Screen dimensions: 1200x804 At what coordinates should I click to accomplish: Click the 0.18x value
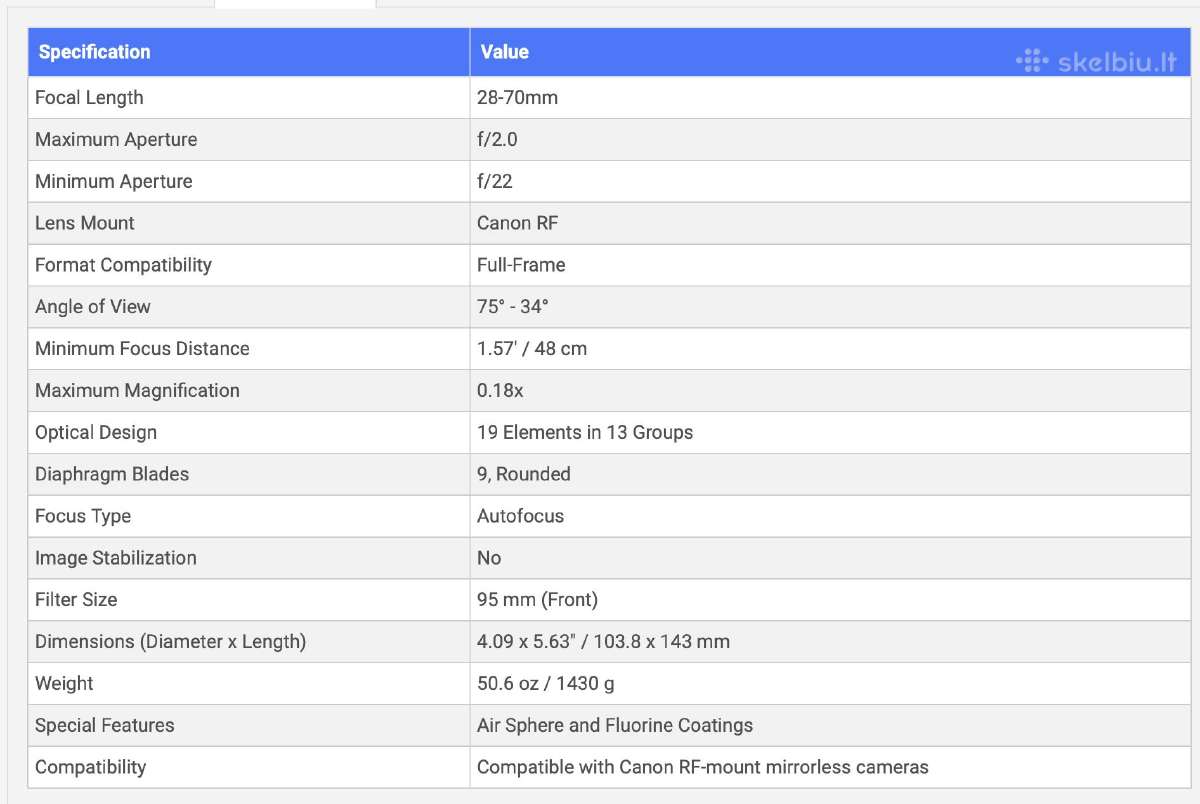point(500,391)
